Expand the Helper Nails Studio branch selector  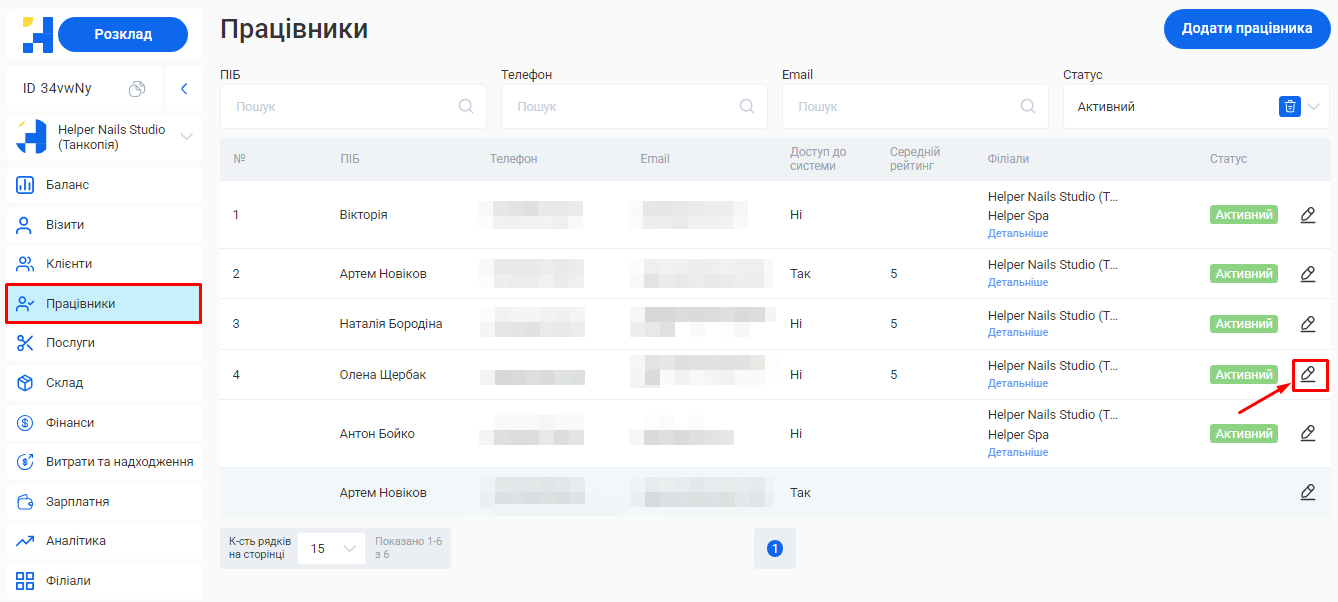click(x=186, y=137)
